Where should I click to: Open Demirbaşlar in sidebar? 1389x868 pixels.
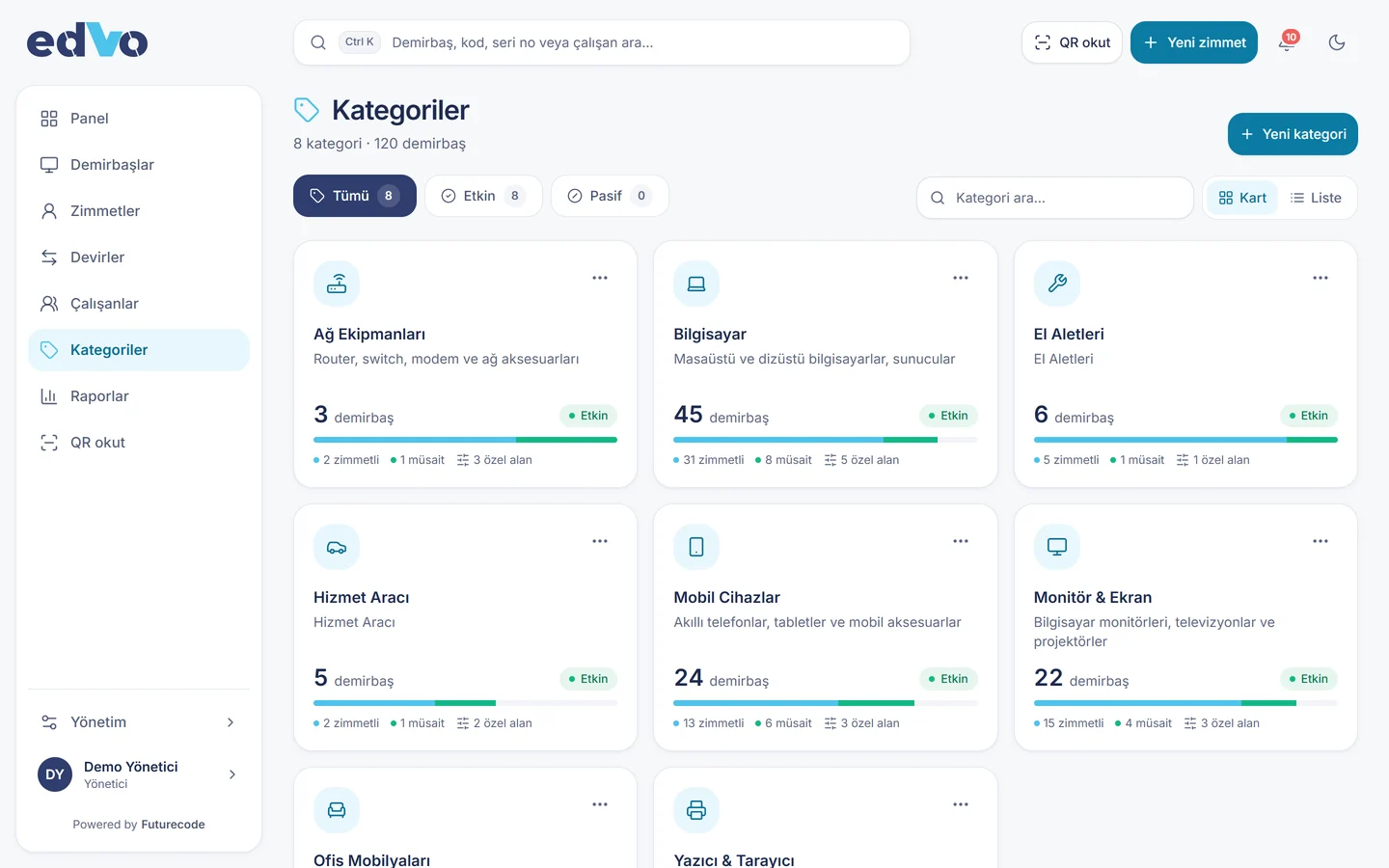(x=139, y=165)
